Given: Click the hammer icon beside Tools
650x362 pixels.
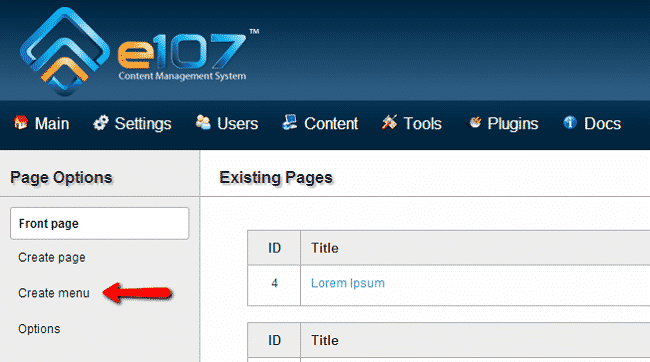Looking at the screenshot, I should click(x=389, y=123).
